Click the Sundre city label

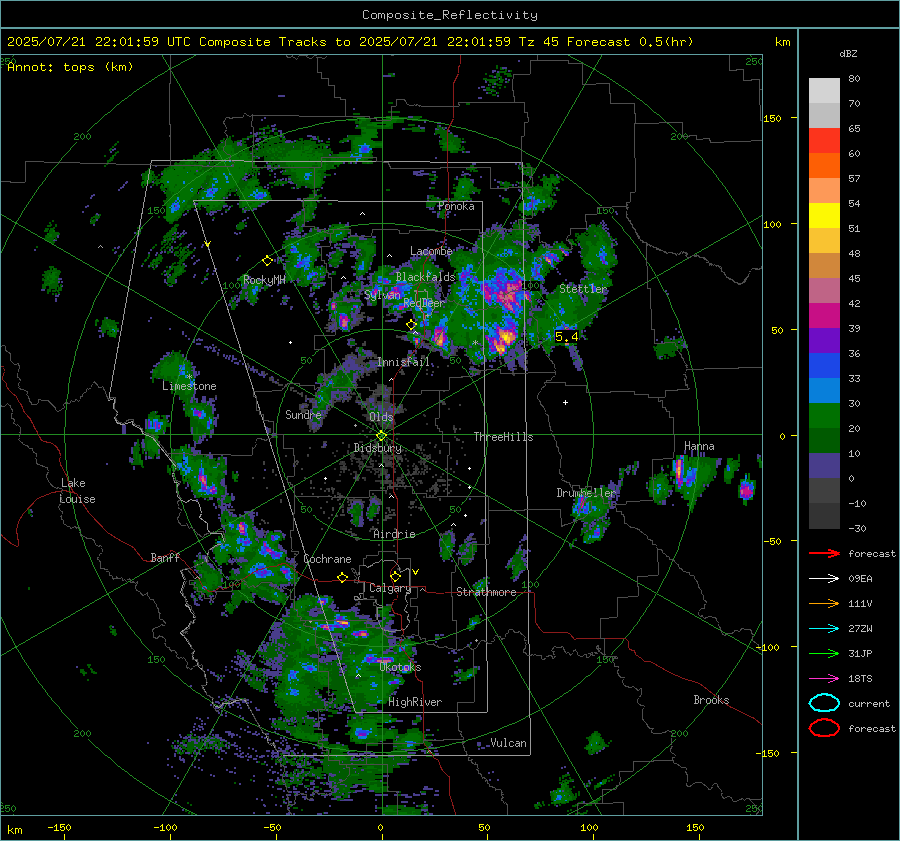click(303, 414)
